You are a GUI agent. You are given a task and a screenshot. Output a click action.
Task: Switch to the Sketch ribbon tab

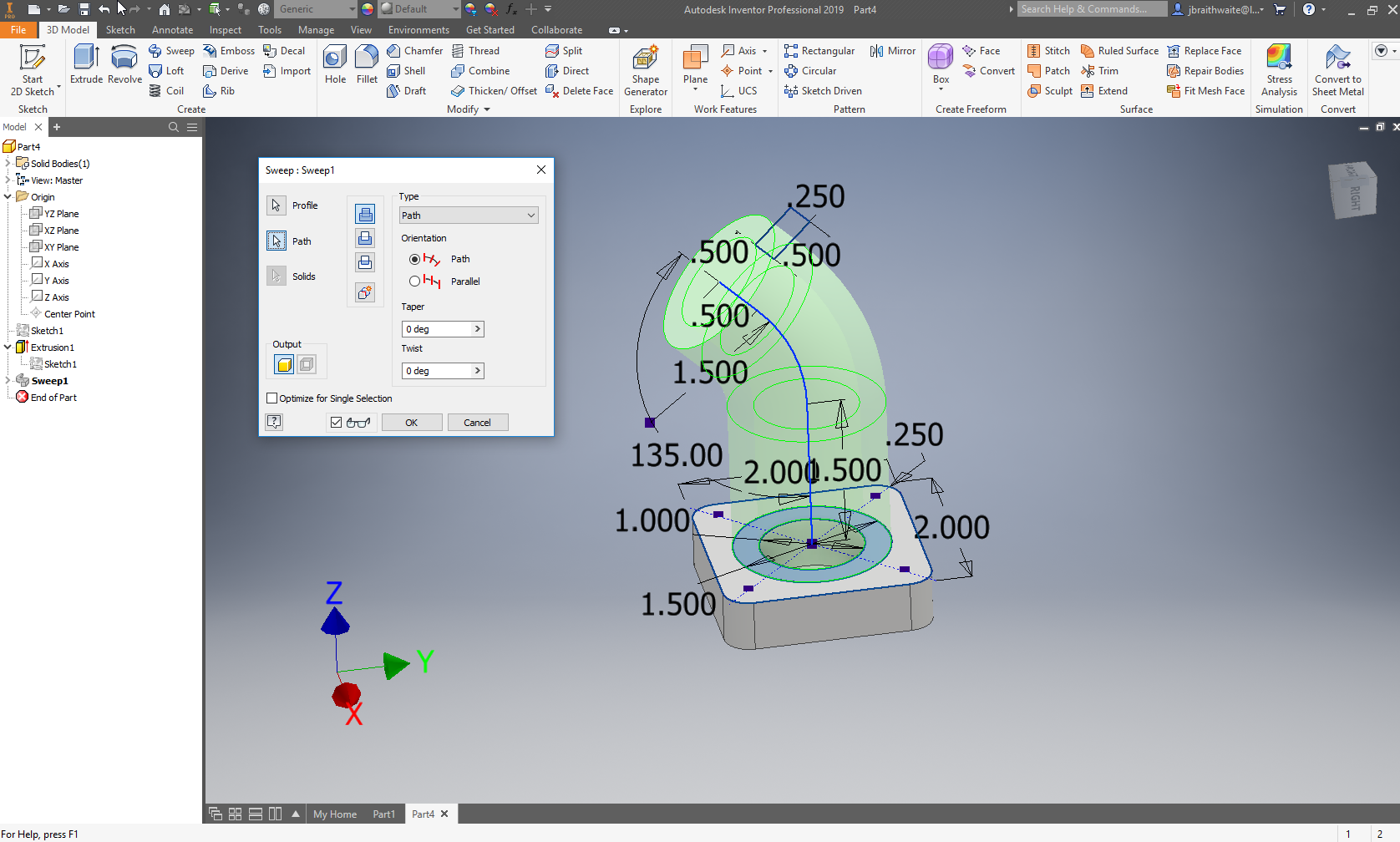click(x=120, y=30)
